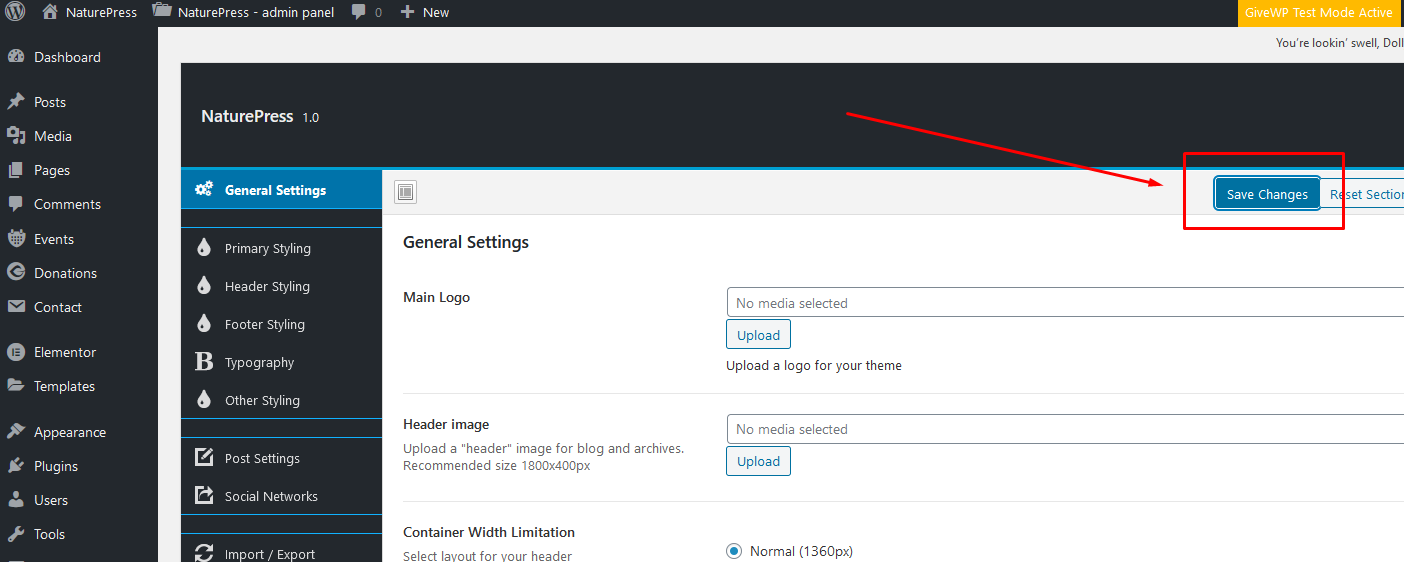Click the Dashboard gauge icon

pos(16,57)
